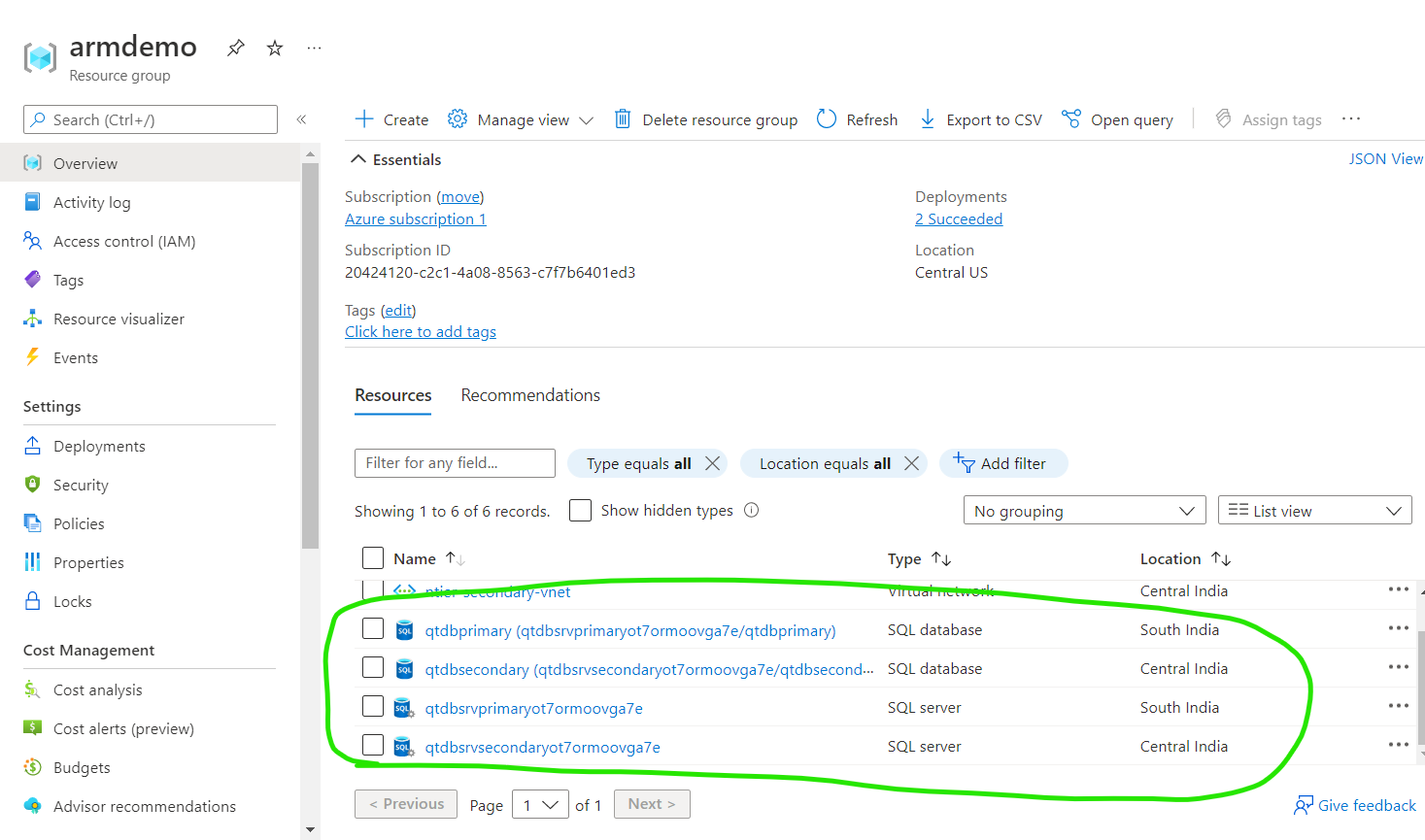Sort resources by the Name column
Viewport: 1425px width, 840px height.
coord(428,558)
